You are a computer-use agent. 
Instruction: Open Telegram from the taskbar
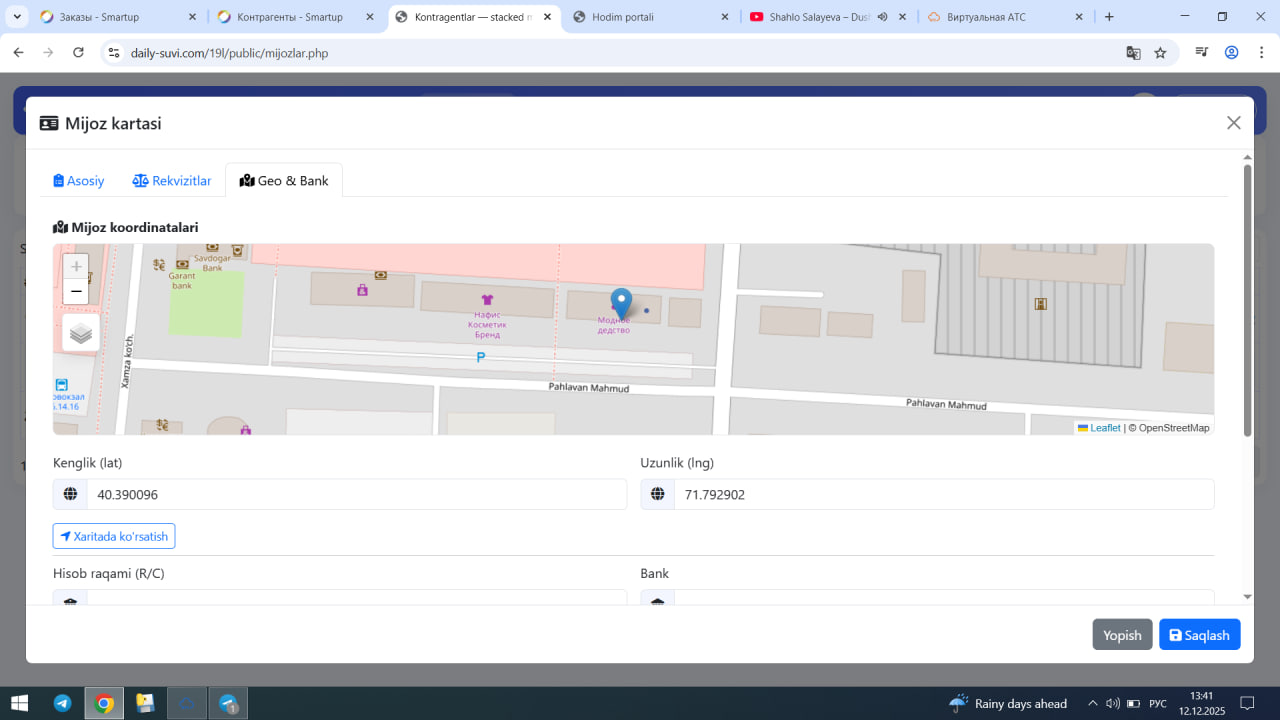coord(62,703)
